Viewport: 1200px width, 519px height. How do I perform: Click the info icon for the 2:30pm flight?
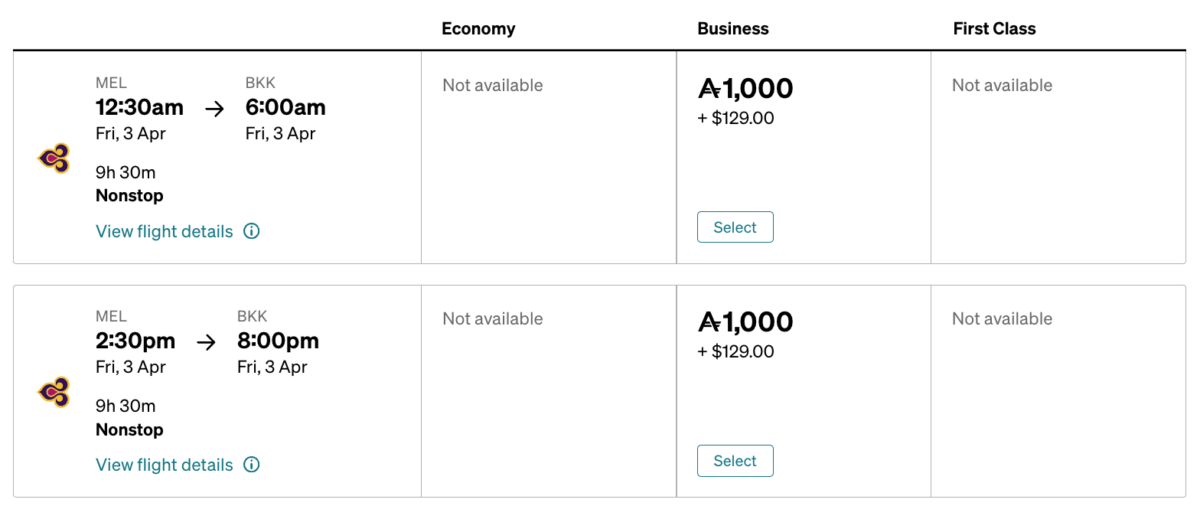pyautogui.click(x=252, y=465)
